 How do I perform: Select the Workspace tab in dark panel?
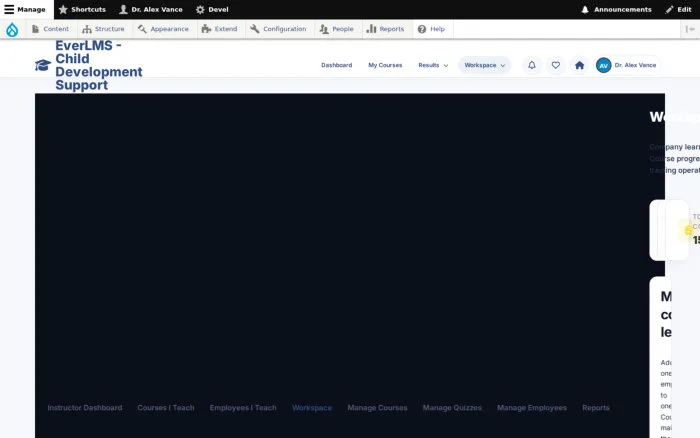click(x=312, y=408)
